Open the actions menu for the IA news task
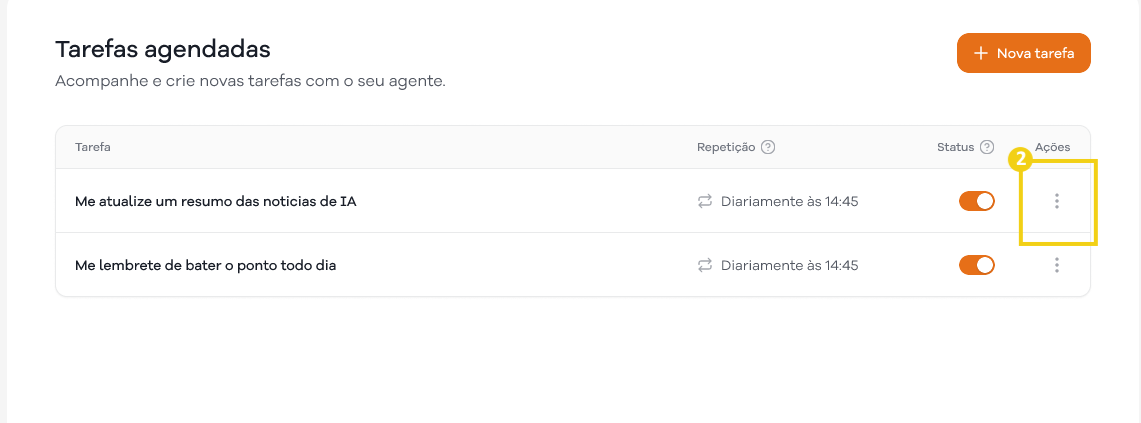1141x423 pixels. pos(1057,201)
